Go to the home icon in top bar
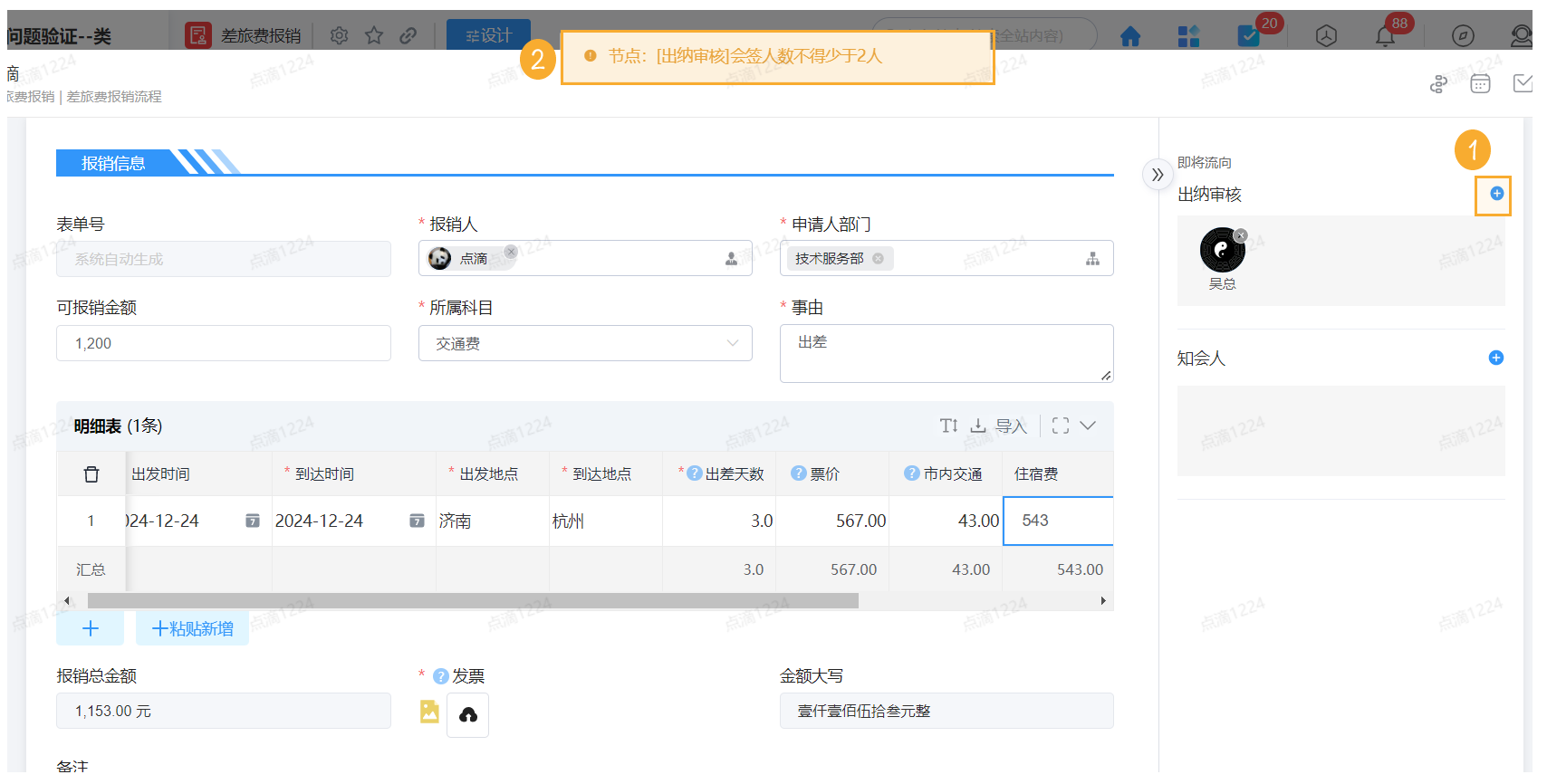The width and height of the screenshot is (1547, 784). click(1129, 36)
